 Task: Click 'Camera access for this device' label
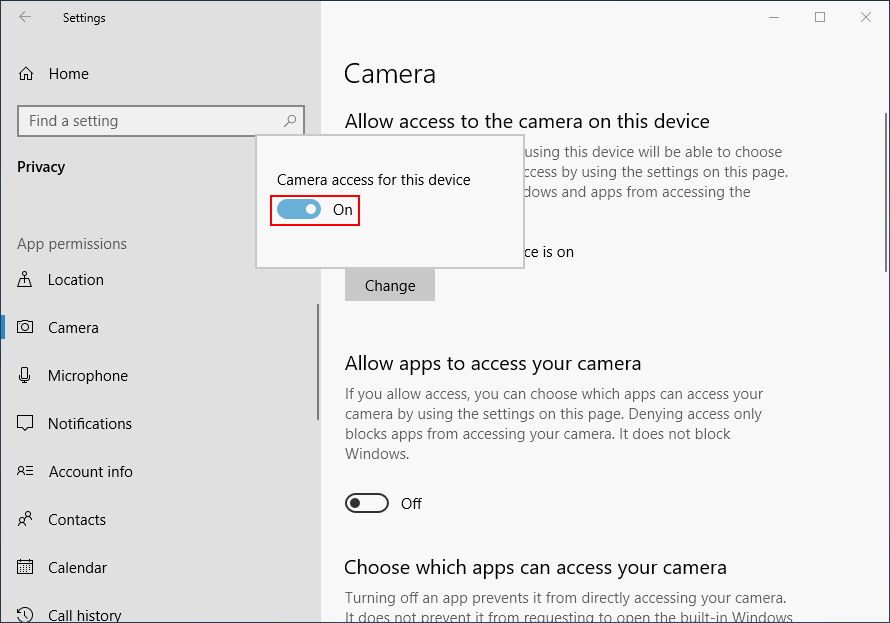tap(373, 180)
